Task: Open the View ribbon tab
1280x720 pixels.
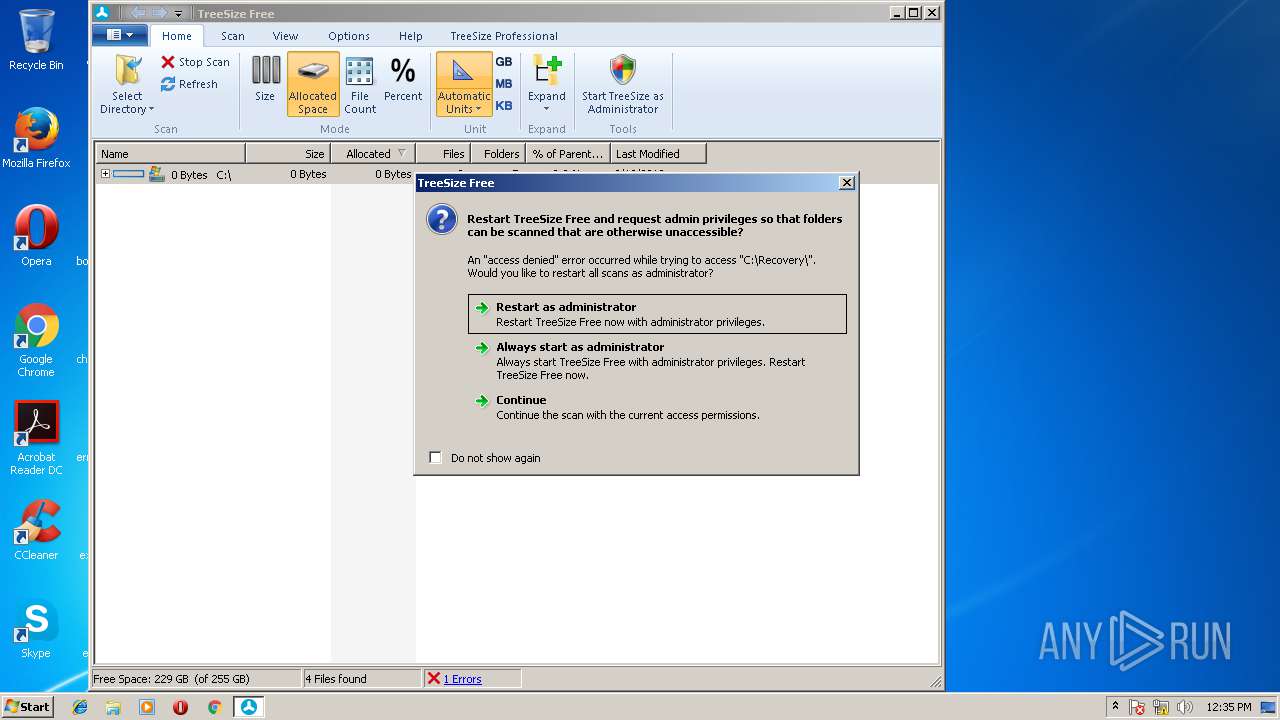Action: point(286,36)
